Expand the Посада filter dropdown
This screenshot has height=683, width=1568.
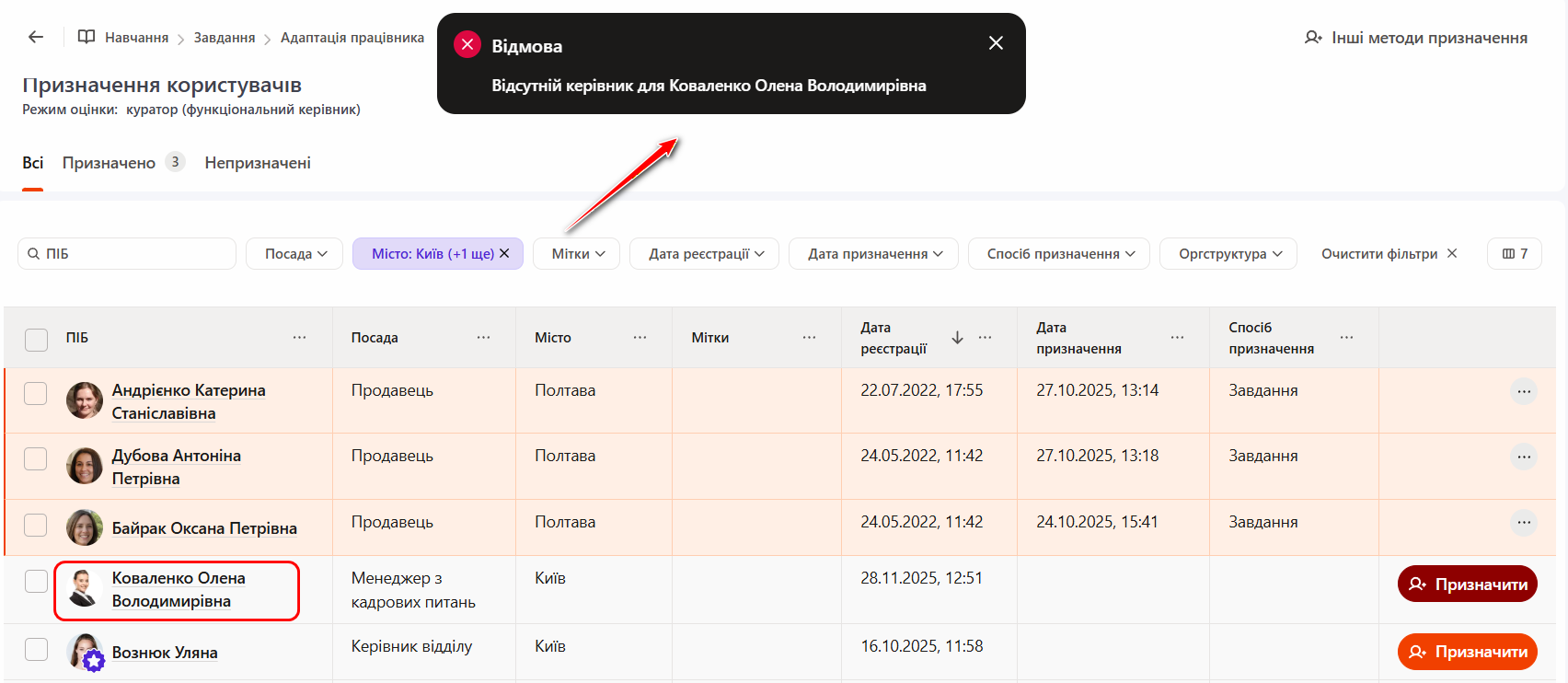[x=294, y=253]
